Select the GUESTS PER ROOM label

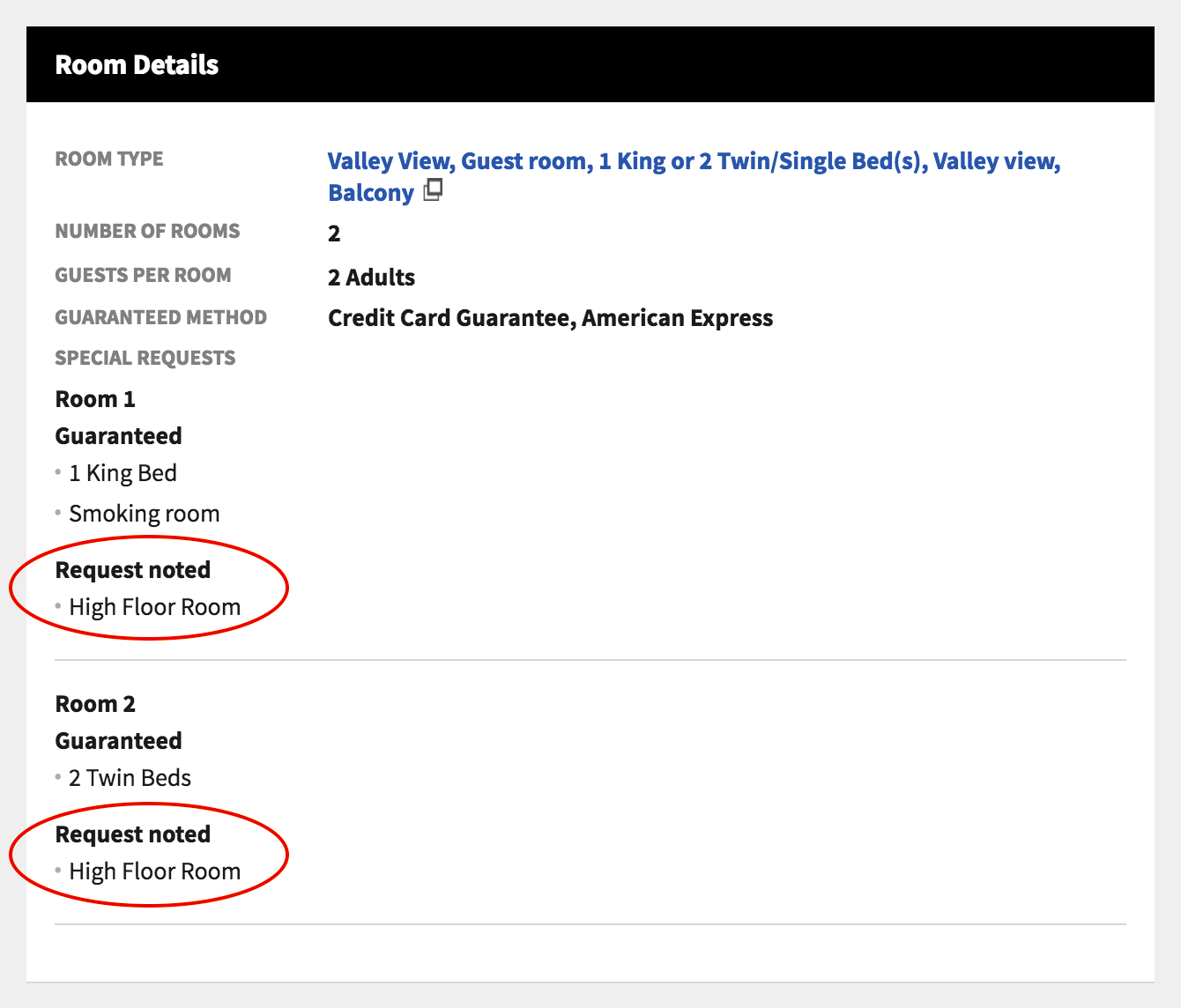143,275
